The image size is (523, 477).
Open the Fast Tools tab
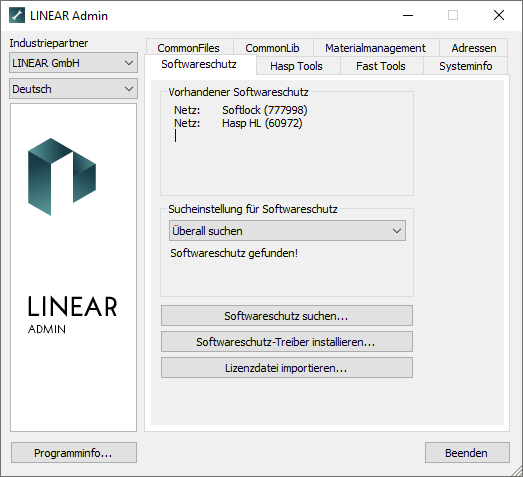[x=381, y=66]
